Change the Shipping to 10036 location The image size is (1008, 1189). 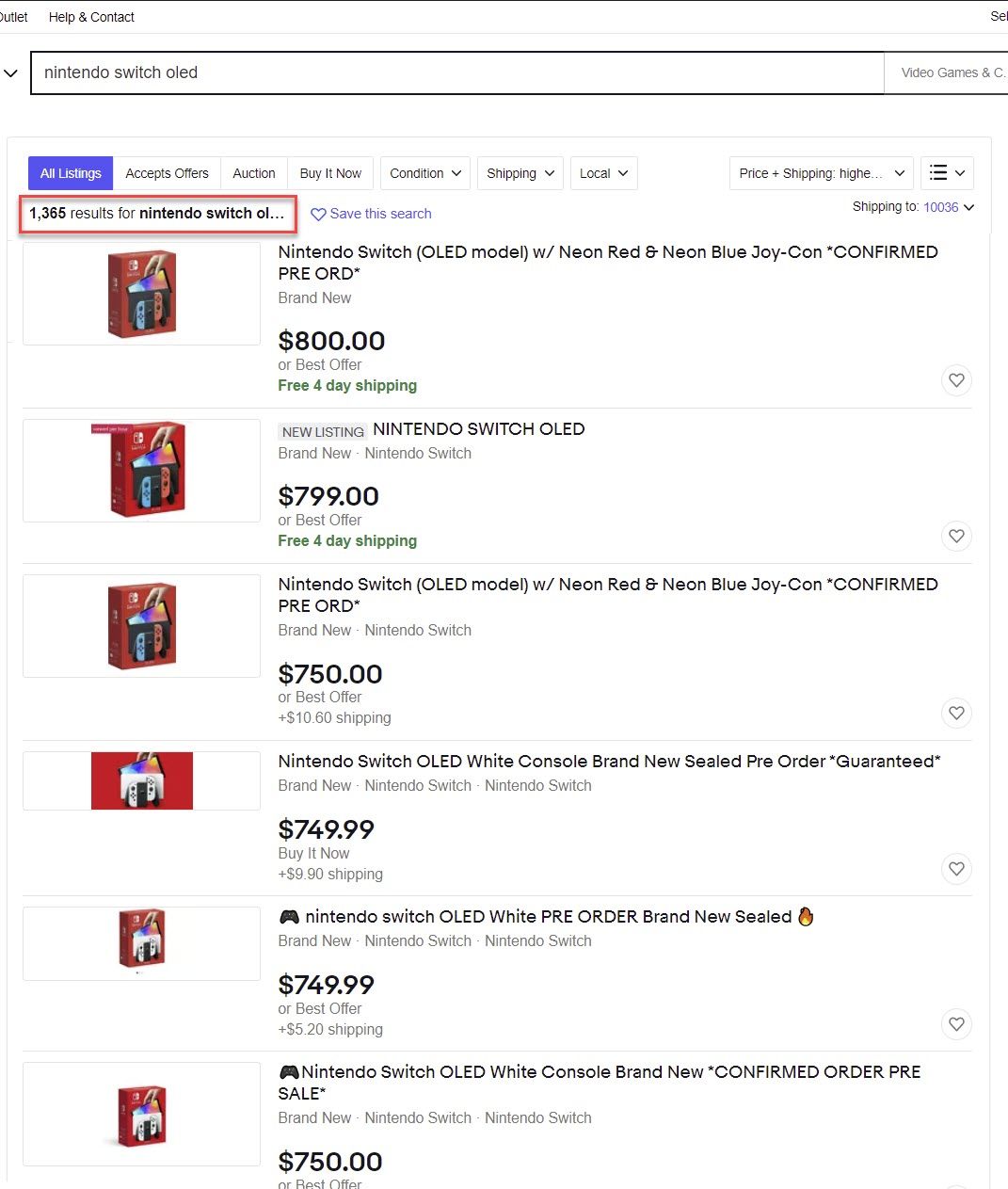(x=941, y=207)
